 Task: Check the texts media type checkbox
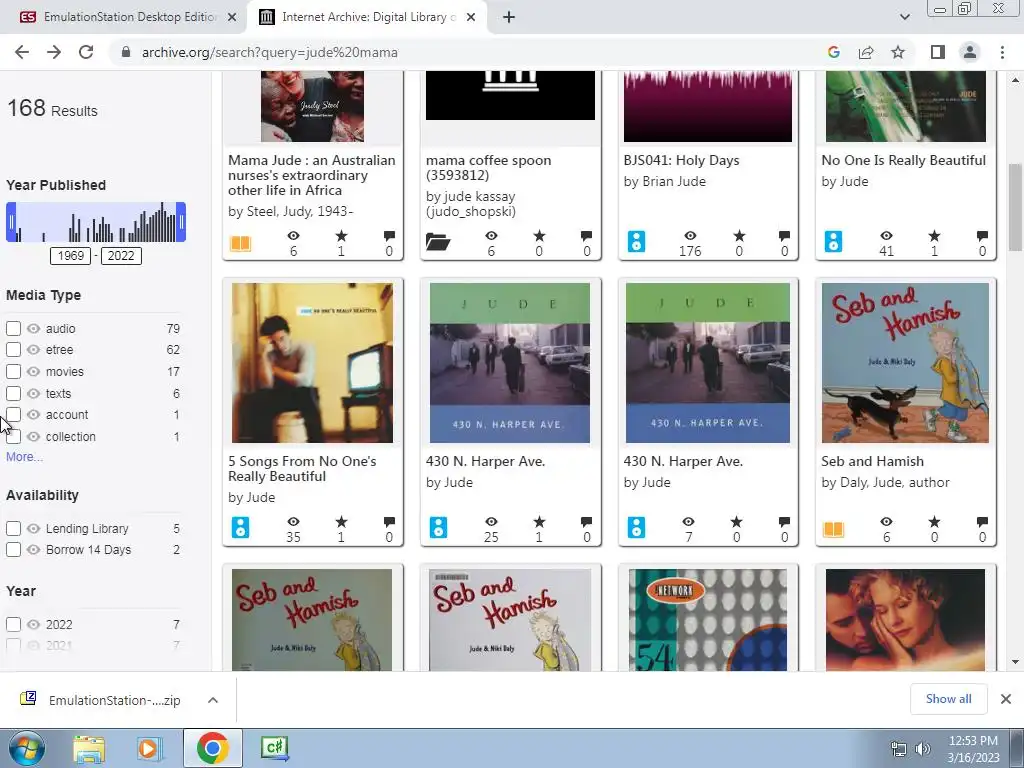coord(13,393)
